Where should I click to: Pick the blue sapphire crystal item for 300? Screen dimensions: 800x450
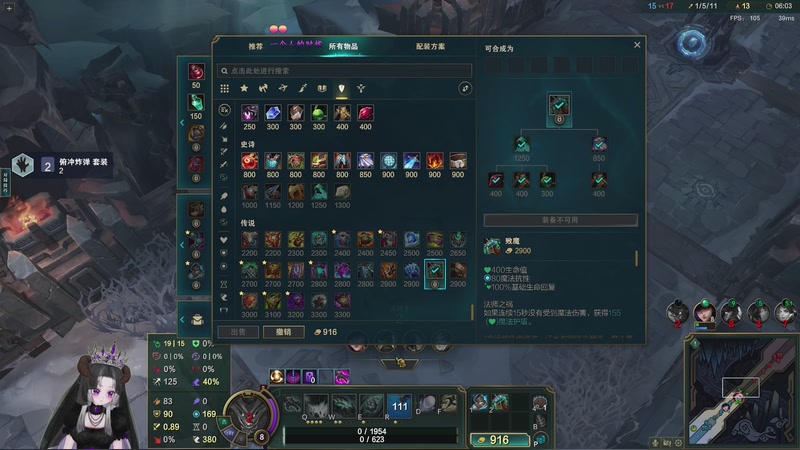point(272,113)
